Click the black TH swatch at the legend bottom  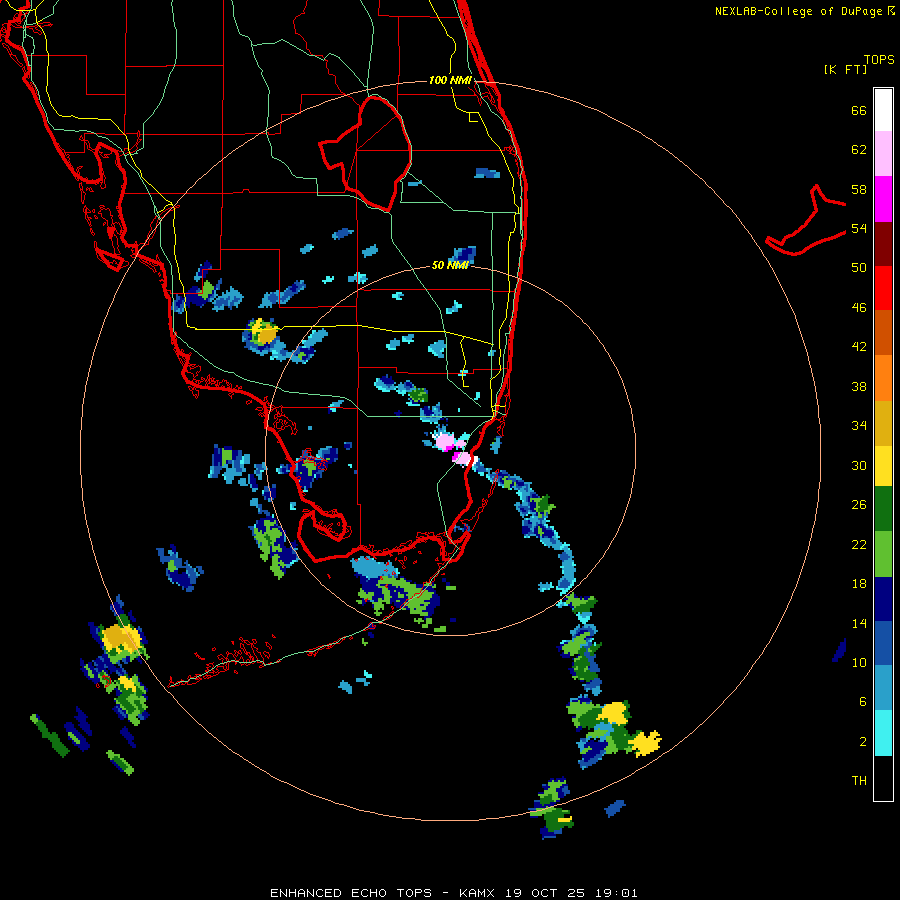click(x=883, y=778)
